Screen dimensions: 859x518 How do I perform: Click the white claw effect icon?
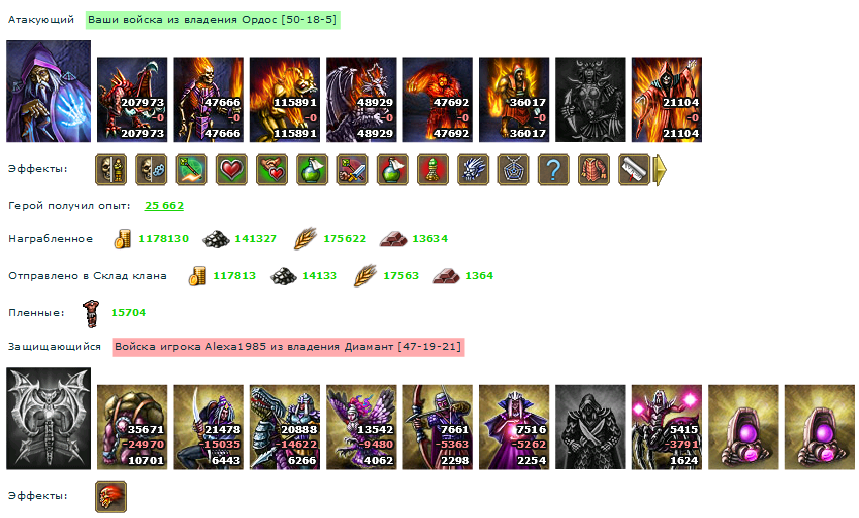473,169
